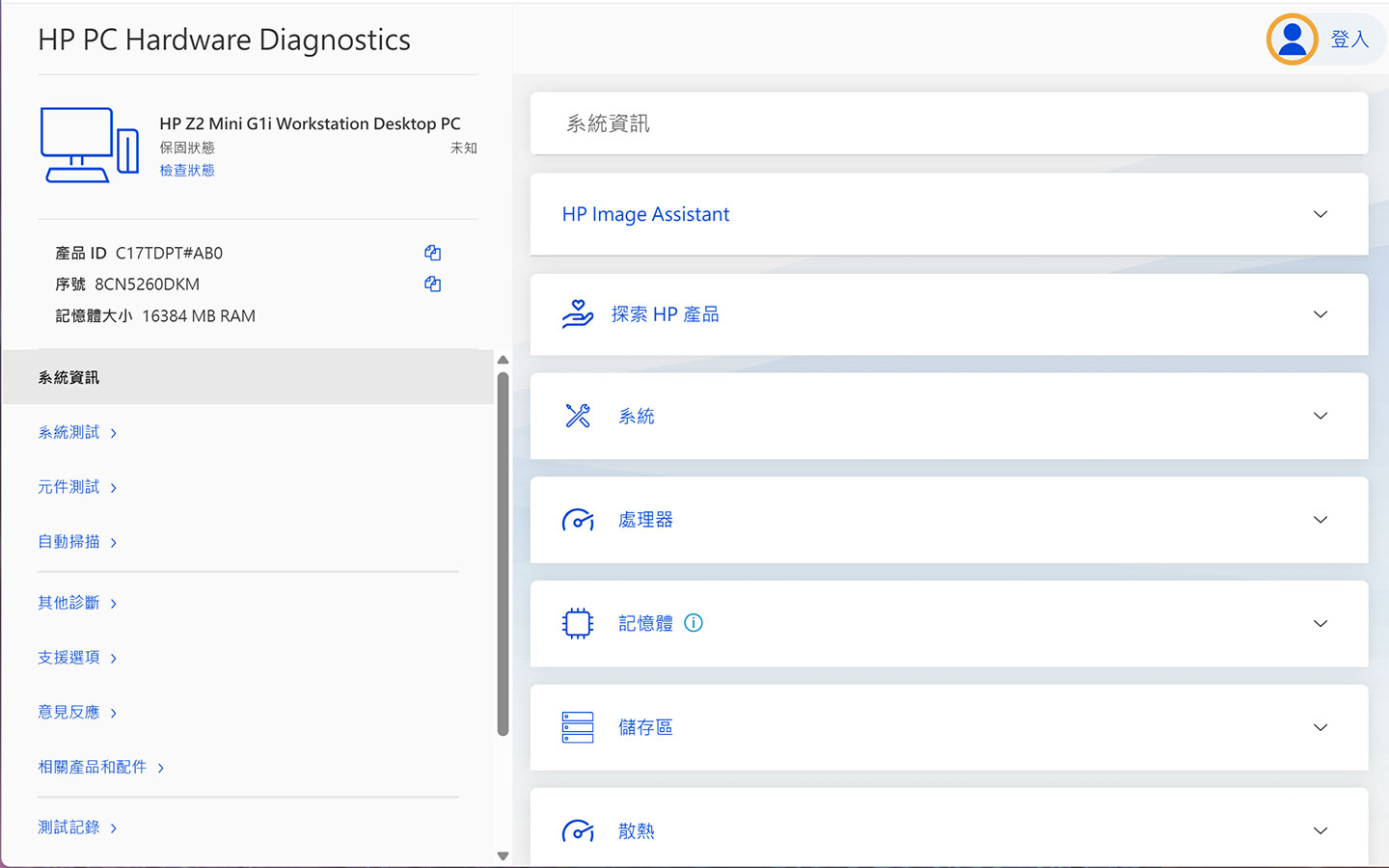The width and height of the screenshot is (1389, 868).
Task: Copy the 產品 ID using the copy icon
Action: (432, 252)
